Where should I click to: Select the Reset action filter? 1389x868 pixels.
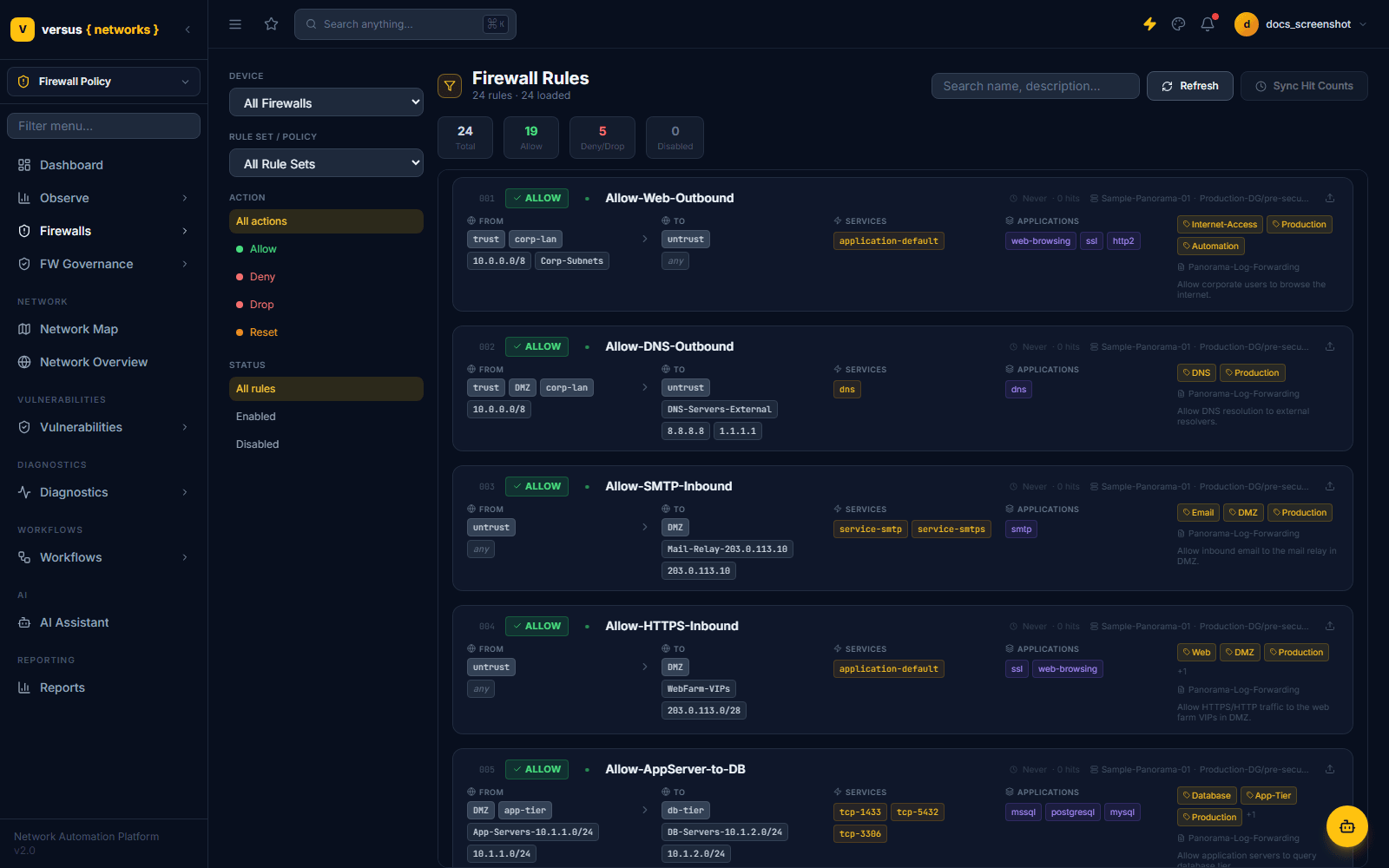tap(326, 332)
